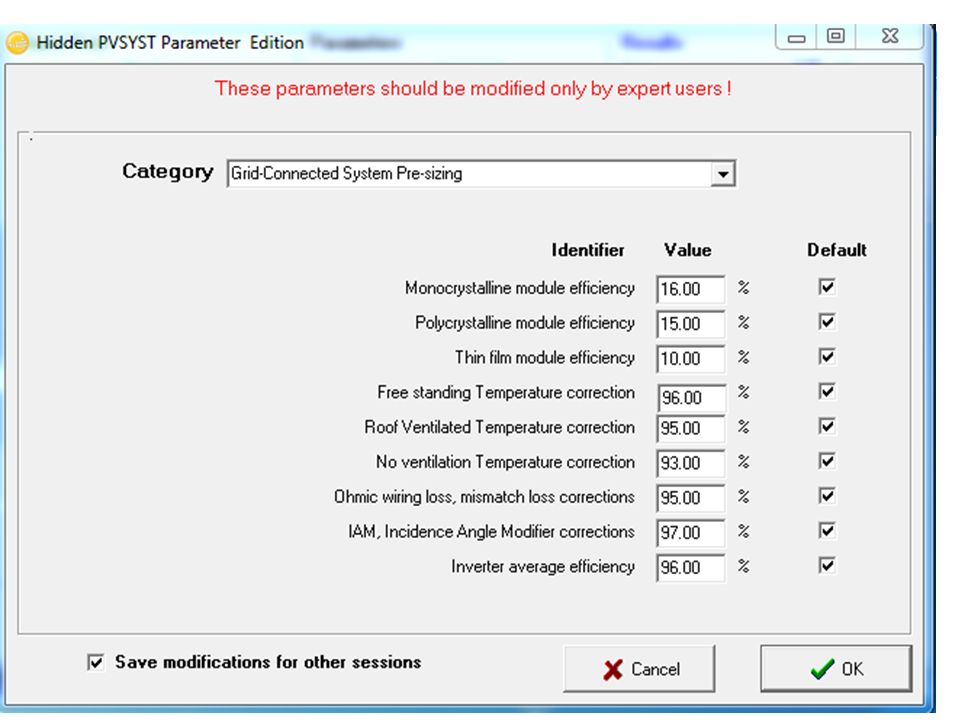Click the Category label
The width and height of the screenshot is (960, 720).
[168, 171]
